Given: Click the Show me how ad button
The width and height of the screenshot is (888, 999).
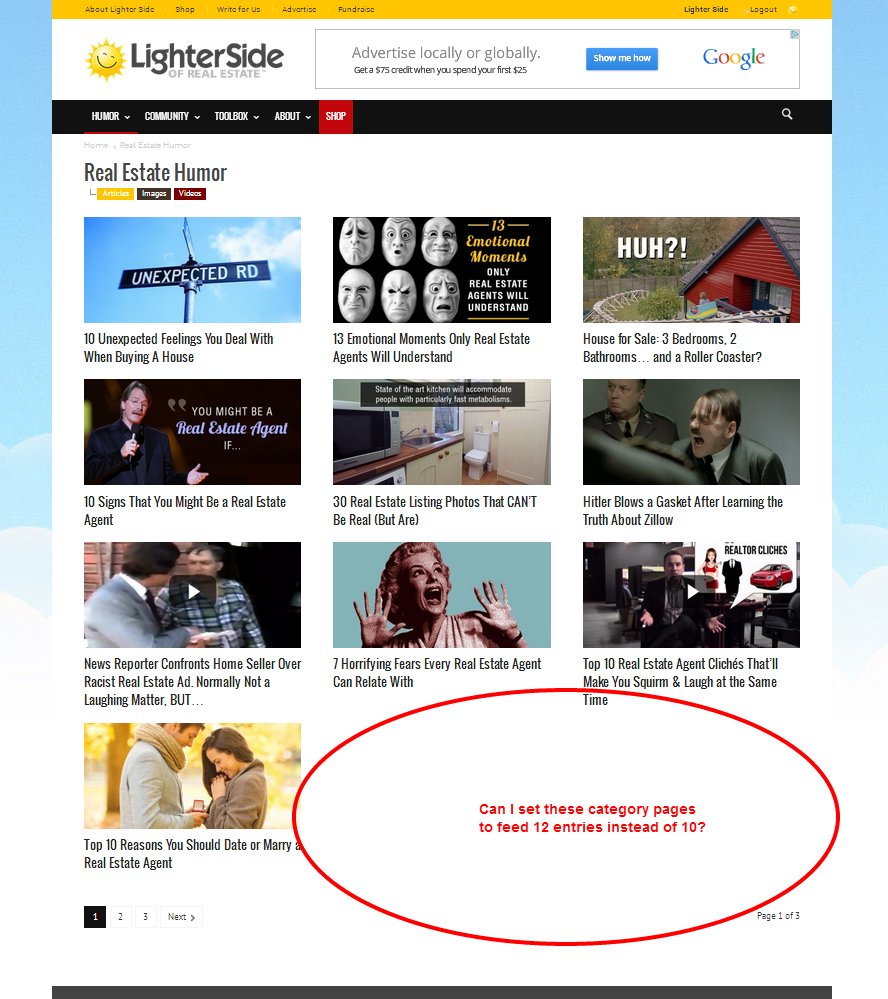Looking at the screenshot, I should (622, 59).
